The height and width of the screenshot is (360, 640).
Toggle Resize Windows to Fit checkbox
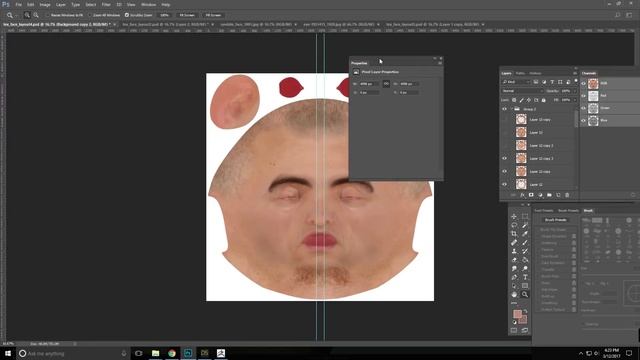click(x=47, y=15)
